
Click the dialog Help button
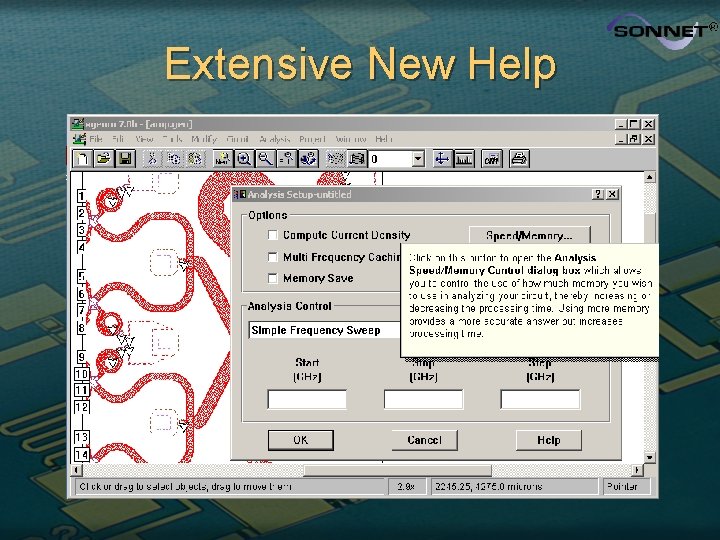click(x=549, y=440)
